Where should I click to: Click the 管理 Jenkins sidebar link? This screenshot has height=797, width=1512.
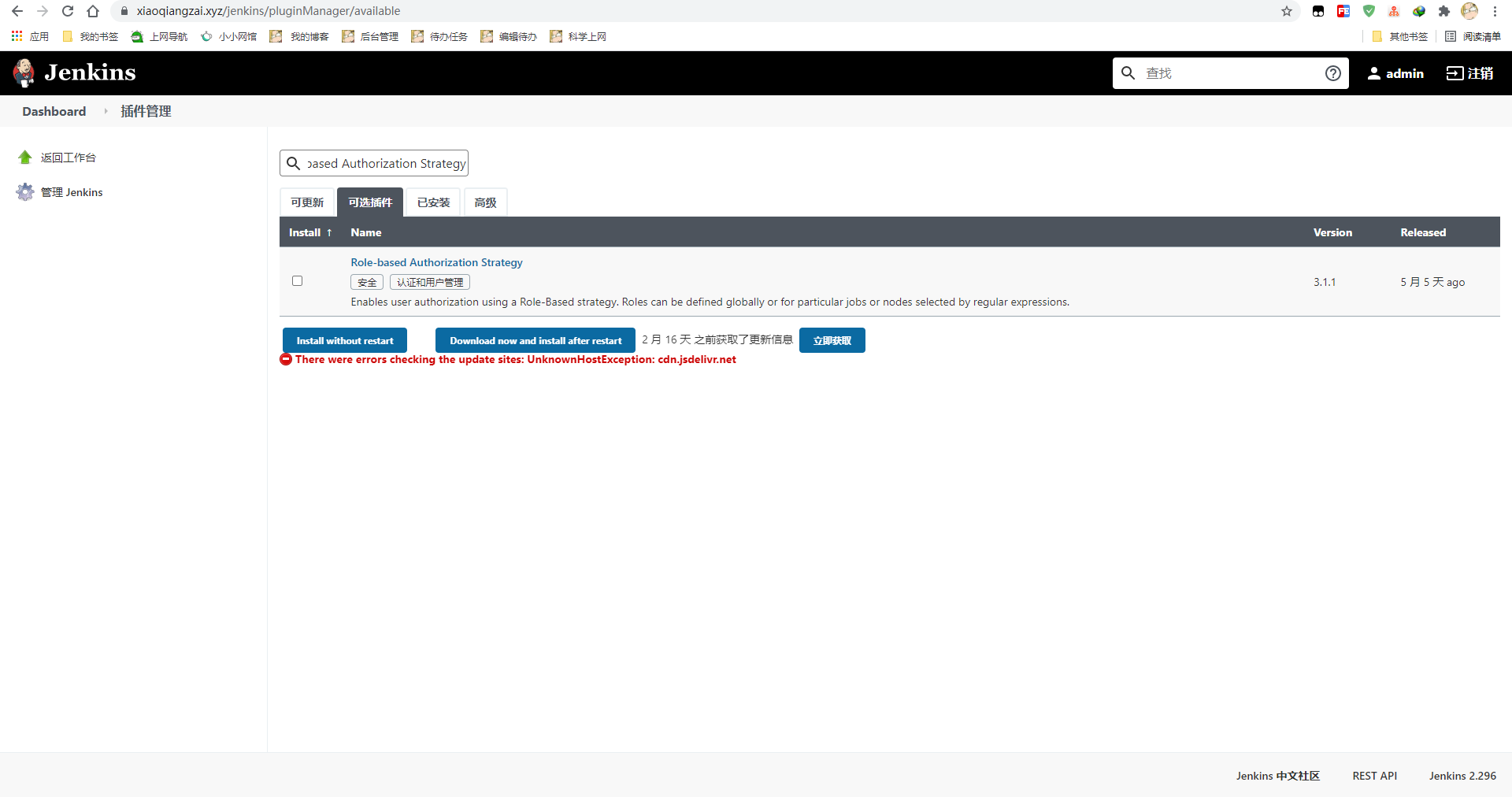[72, 192]
